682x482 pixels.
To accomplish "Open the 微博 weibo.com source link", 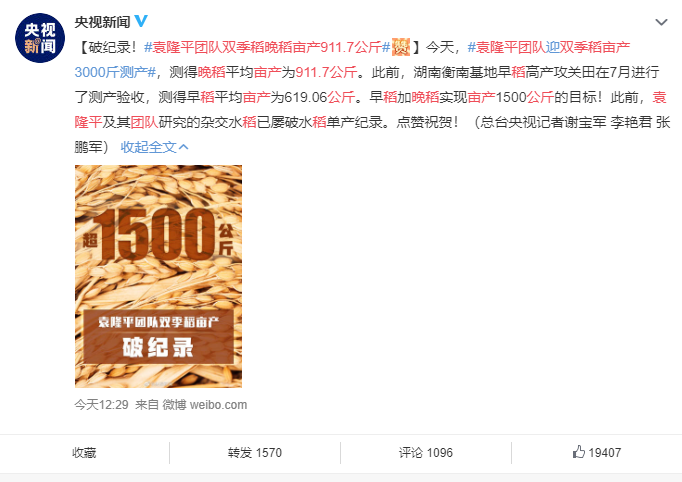I will (x=205, y=405).
